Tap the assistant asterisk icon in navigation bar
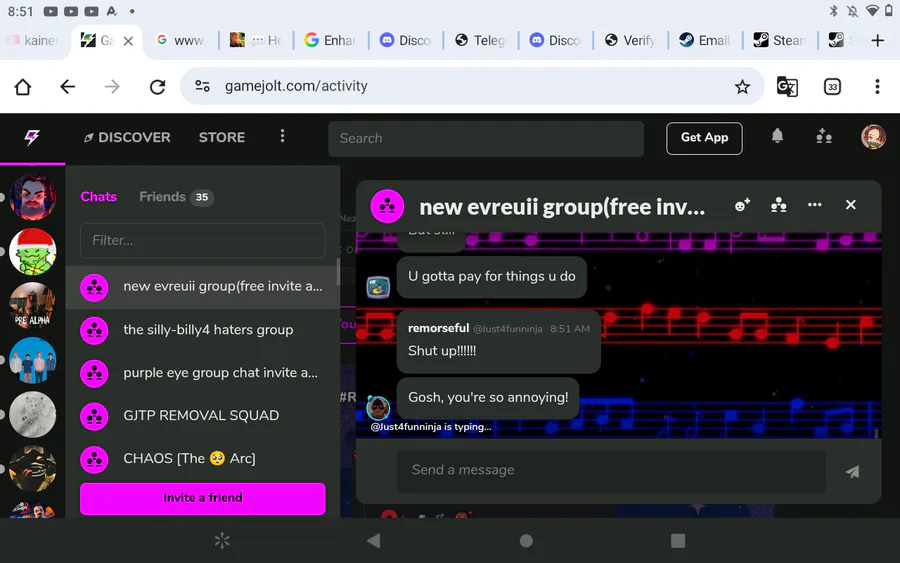The height and width of the screenshot is (563, 900). click(x=222, y=541)
